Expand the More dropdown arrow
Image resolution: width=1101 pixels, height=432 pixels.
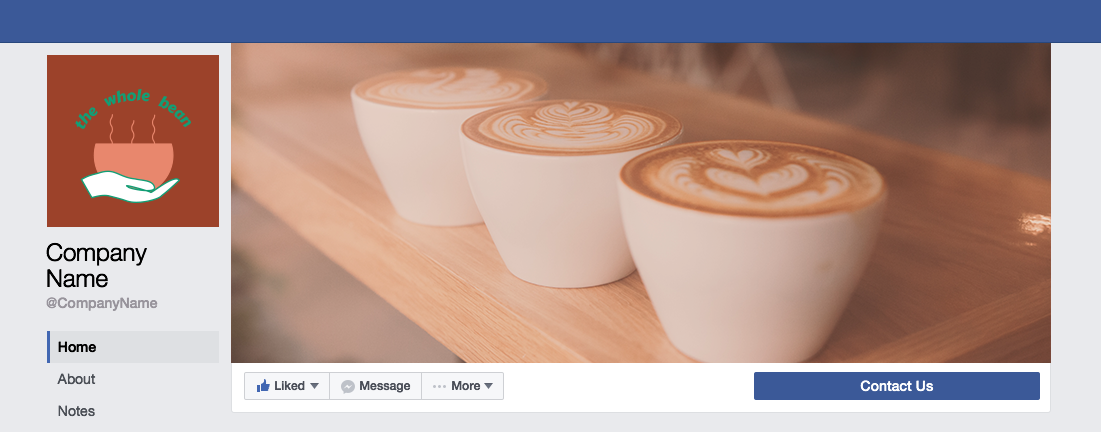pos(489,386)
